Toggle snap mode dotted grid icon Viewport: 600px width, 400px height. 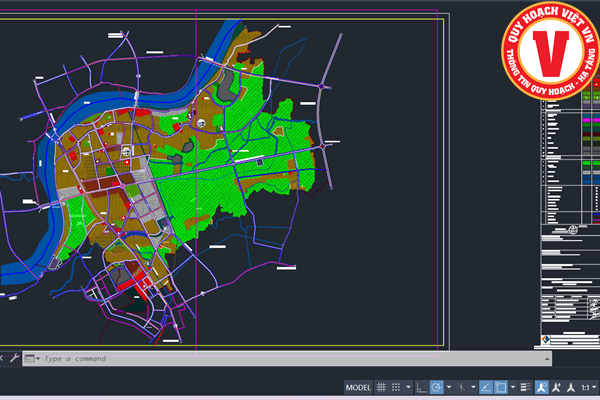coord(397,387)
